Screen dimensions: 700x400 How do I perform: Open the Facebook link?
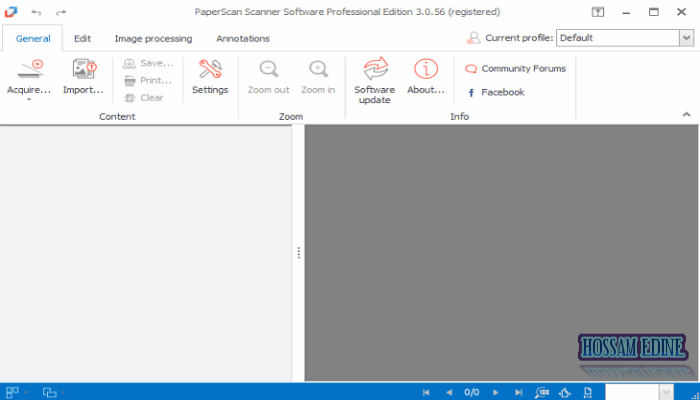(496, 92)
